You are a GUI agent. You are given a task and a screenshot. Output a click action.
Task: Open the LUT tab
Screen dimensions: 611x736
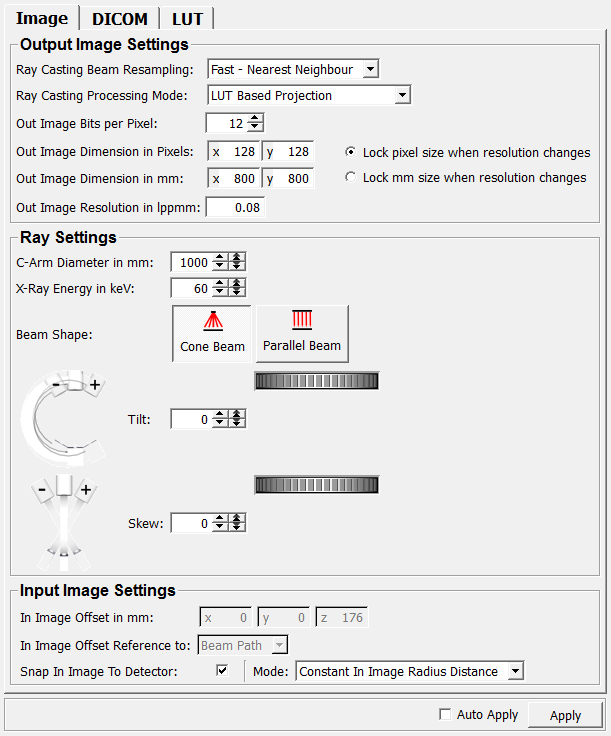point(187,19)
